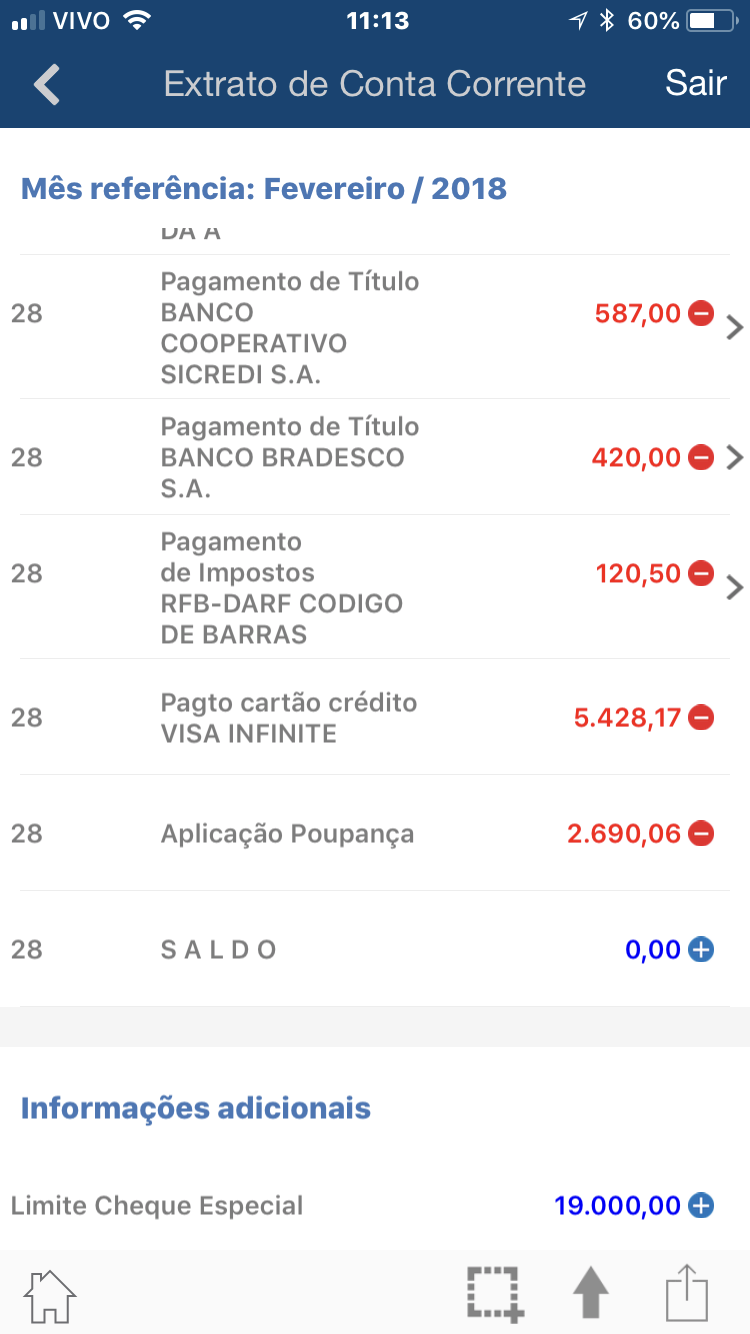The height and width of the screenshot is (1334, 750).
Task: Expand the Banco Bradesco payment details
Action: click(735, 458)
